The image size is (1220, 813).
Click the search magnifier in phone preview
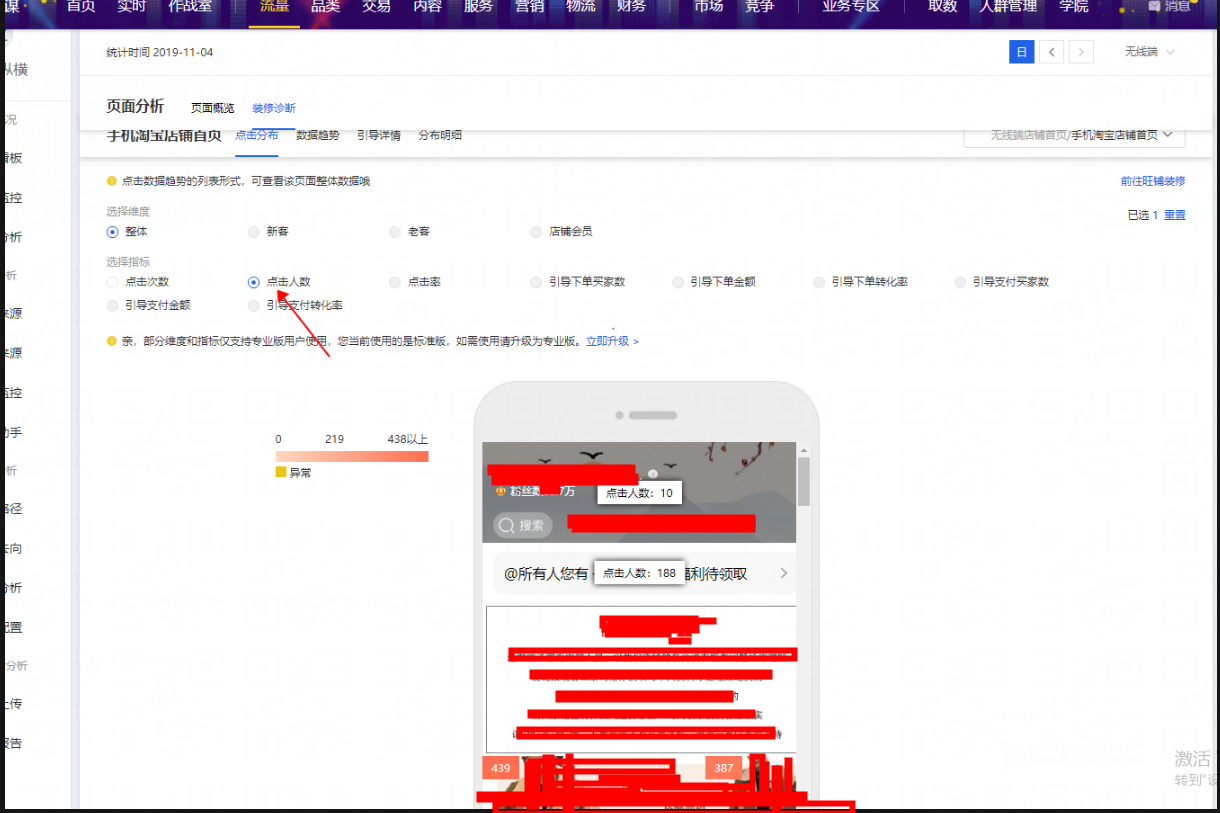(507, 526)
